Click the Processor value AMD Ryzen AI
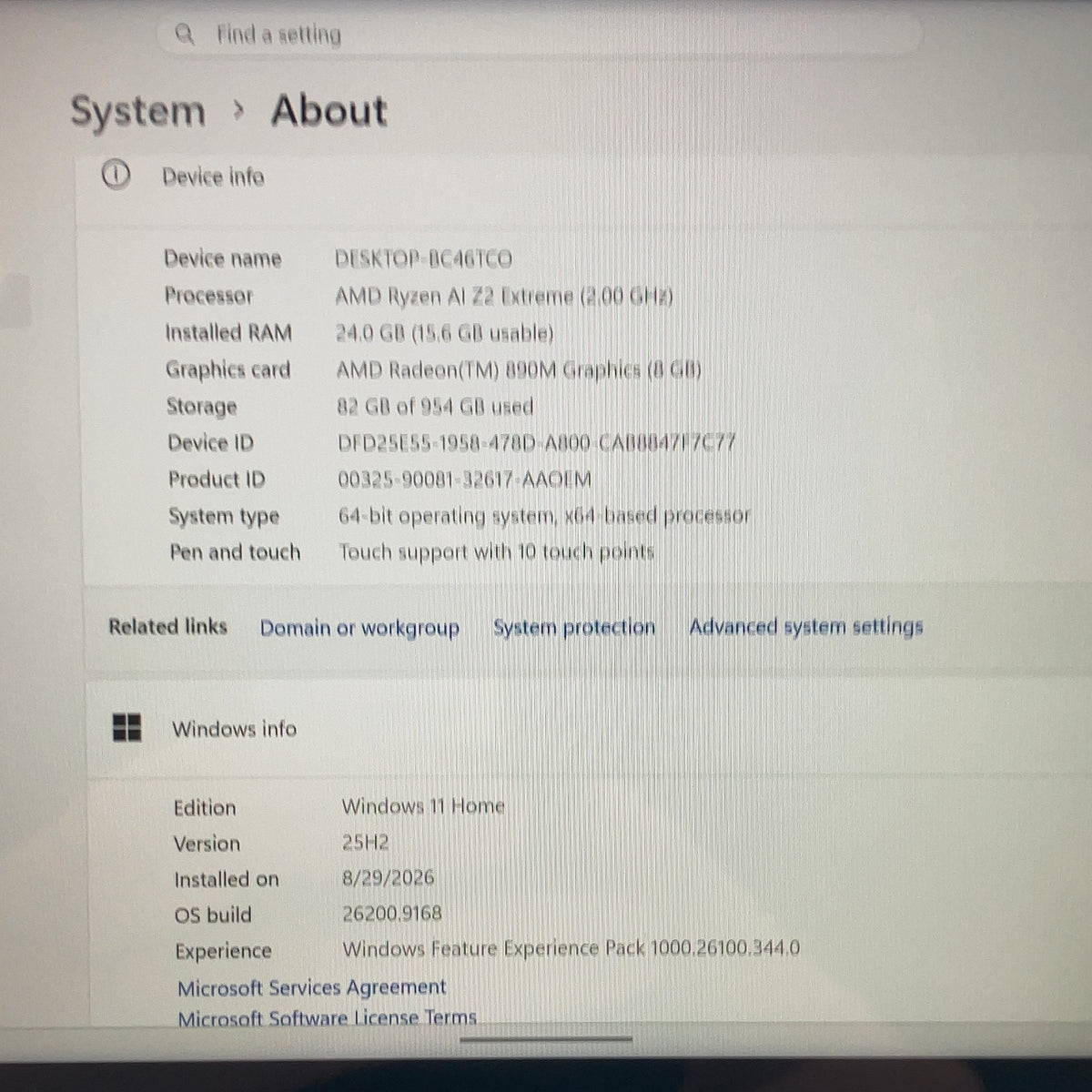 [504, 297]
